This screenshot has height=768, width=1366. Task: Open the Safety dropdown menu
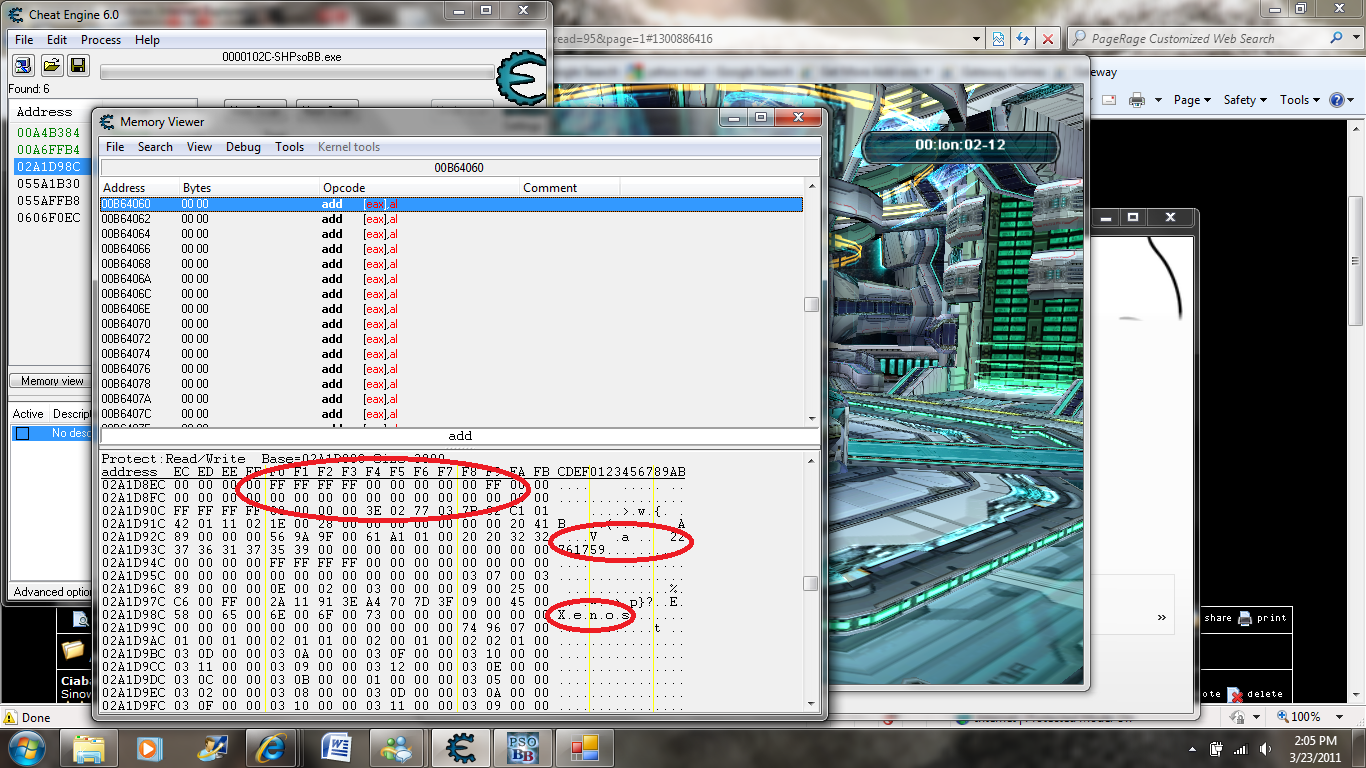(x=1245, y=100)
